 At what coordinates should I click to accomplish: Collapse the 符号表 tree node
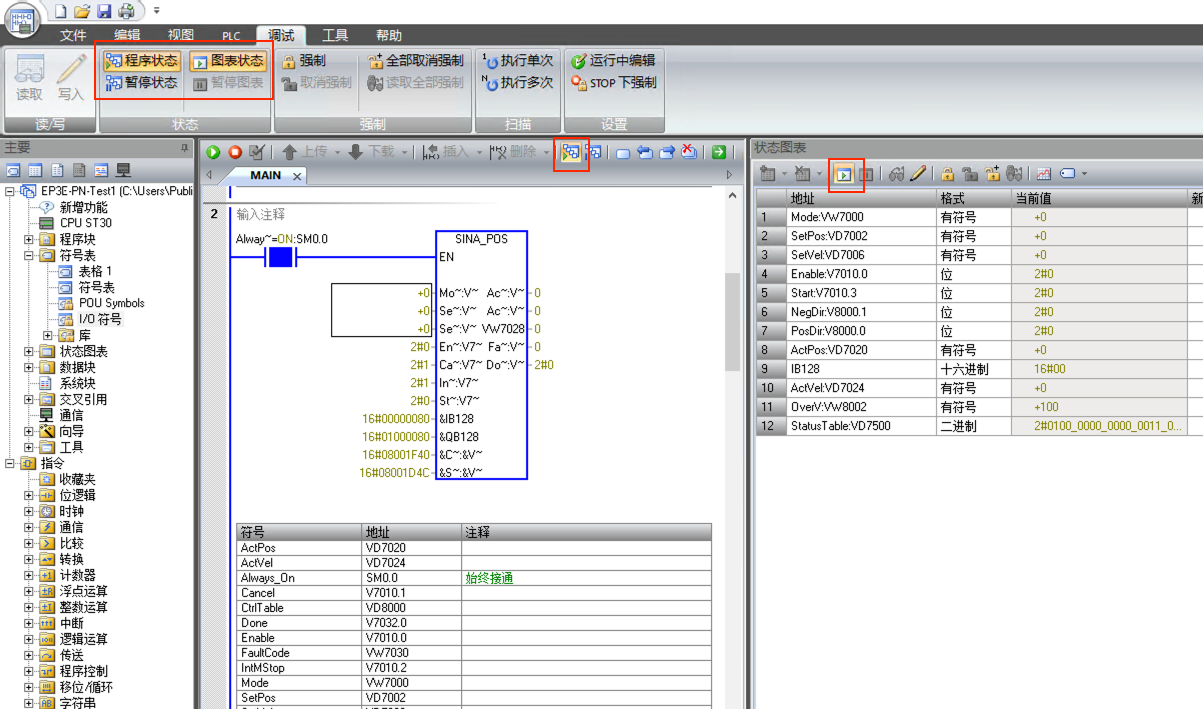coord(30,255)
